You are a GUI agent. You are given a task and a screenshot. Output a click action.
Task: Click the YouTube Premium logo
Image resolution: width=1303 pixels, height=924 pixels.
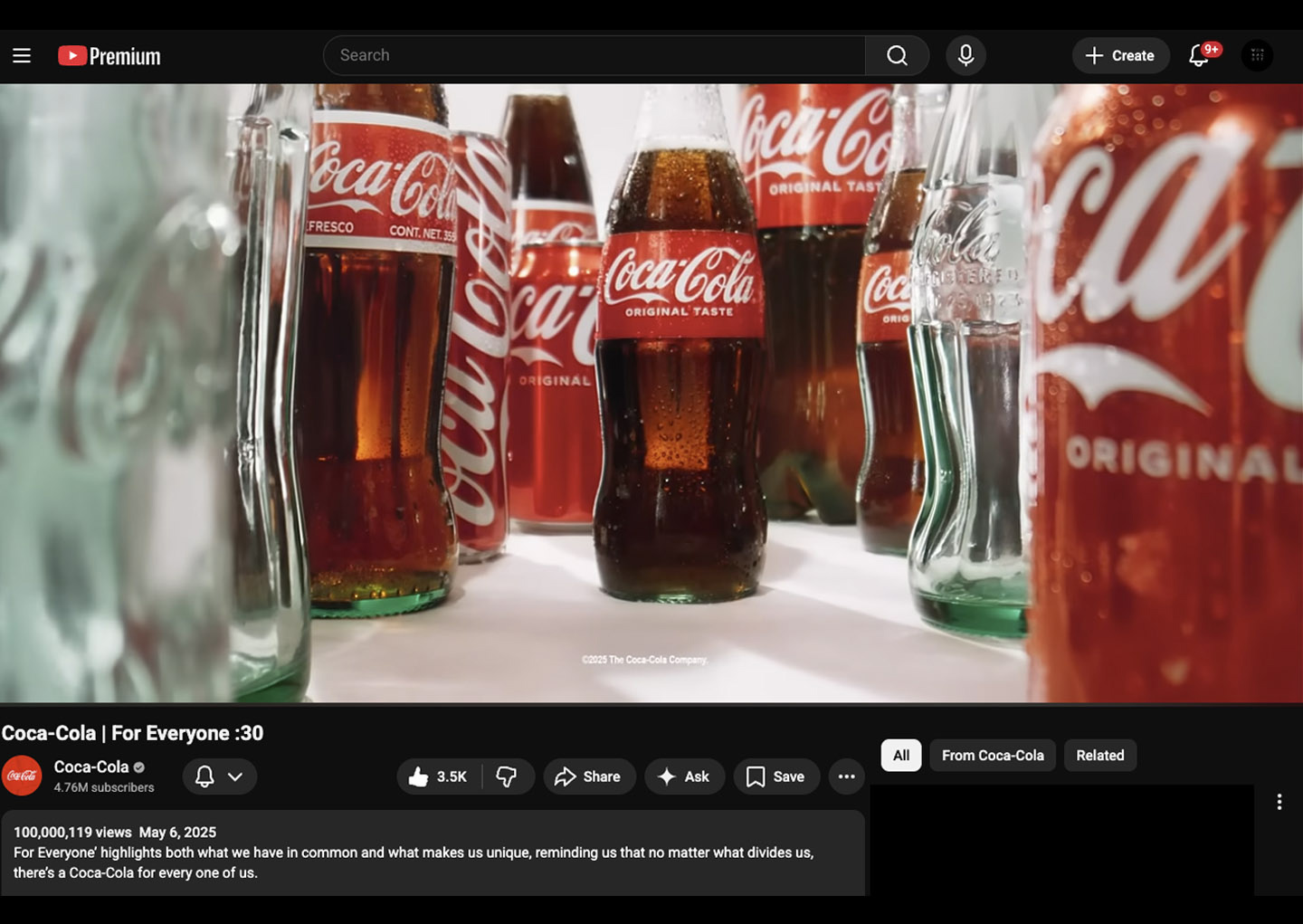point(109,56)
